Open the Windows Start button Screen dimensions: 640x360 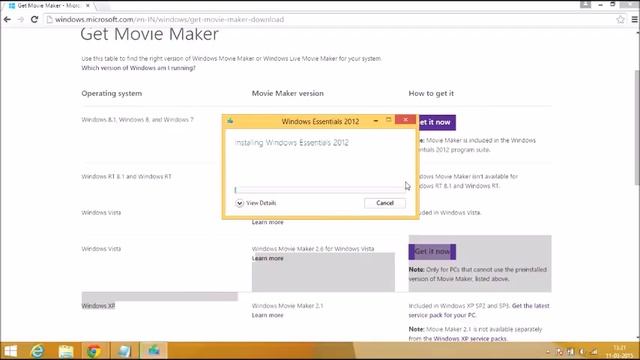[10, 351]
